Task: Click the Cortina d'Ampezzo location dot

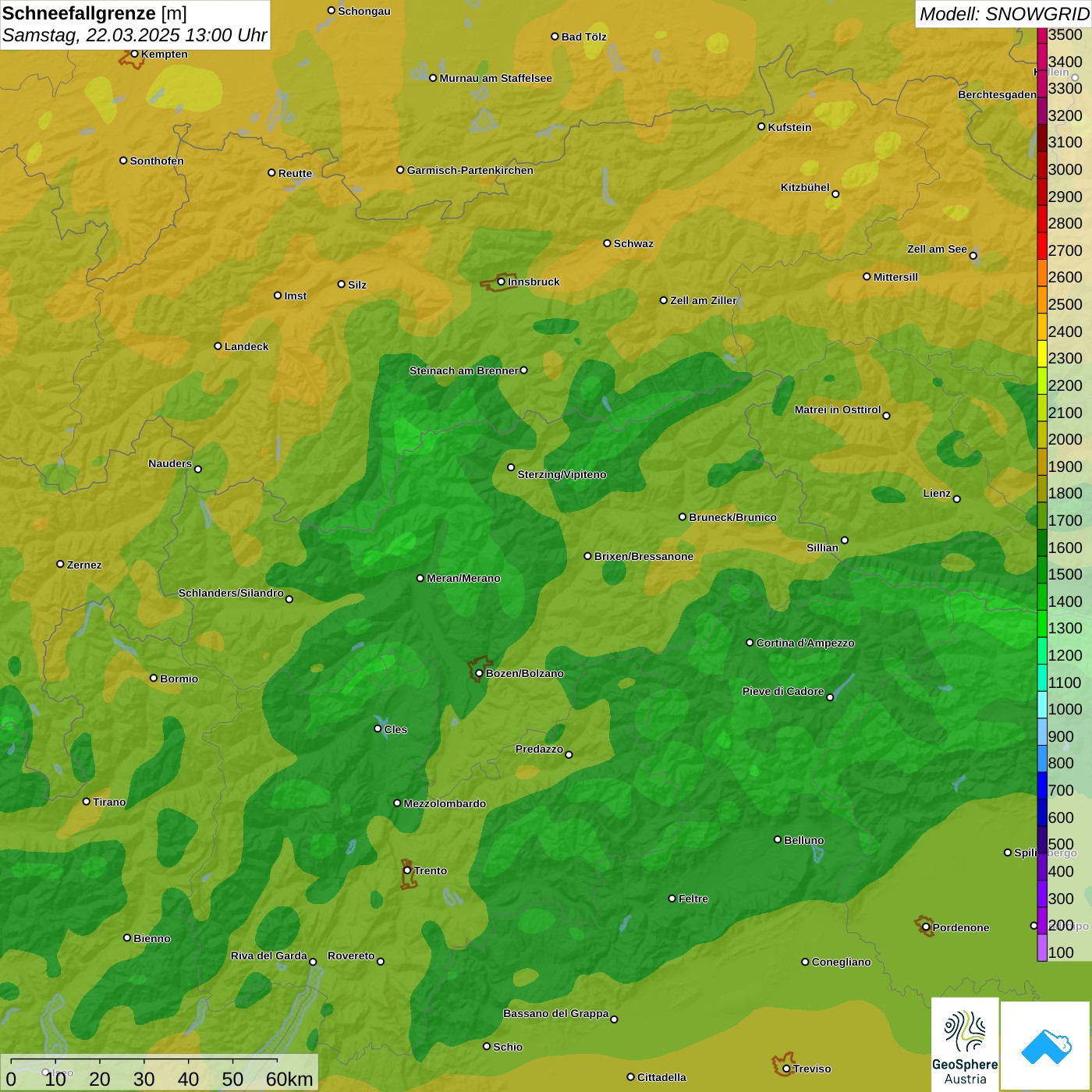Action: click(x=750, y=643)
